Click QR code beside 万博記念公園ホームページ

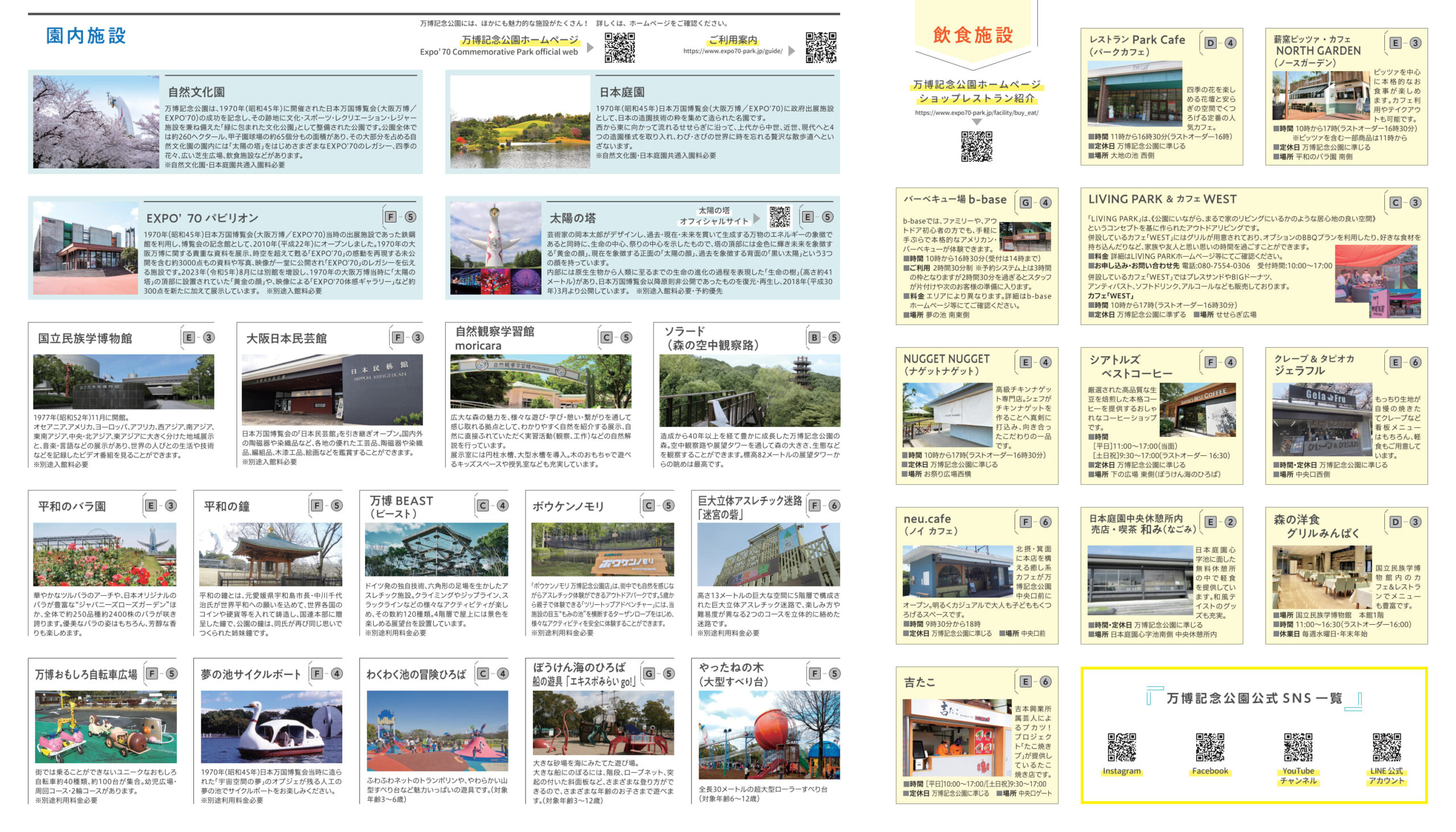[x=619, y=47]
